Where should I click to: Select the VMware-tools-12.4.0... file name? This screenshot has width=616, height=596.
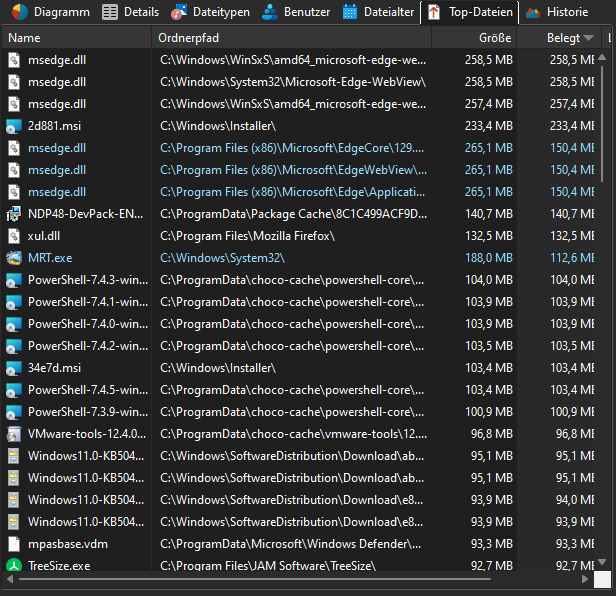coord(87,434)
